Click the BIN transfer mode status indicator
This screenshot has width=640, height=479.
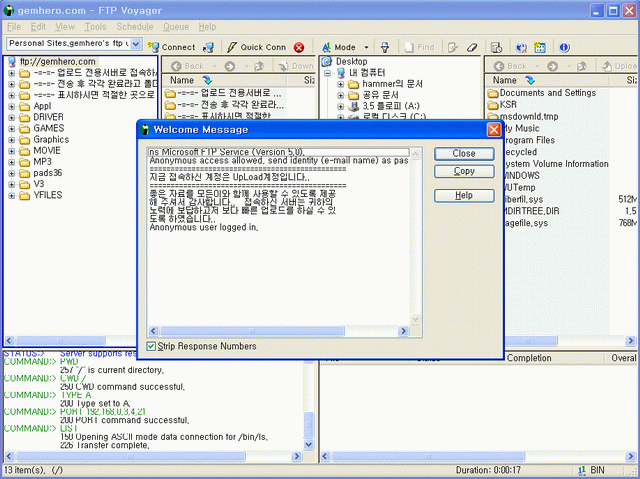tap(591, 470)
